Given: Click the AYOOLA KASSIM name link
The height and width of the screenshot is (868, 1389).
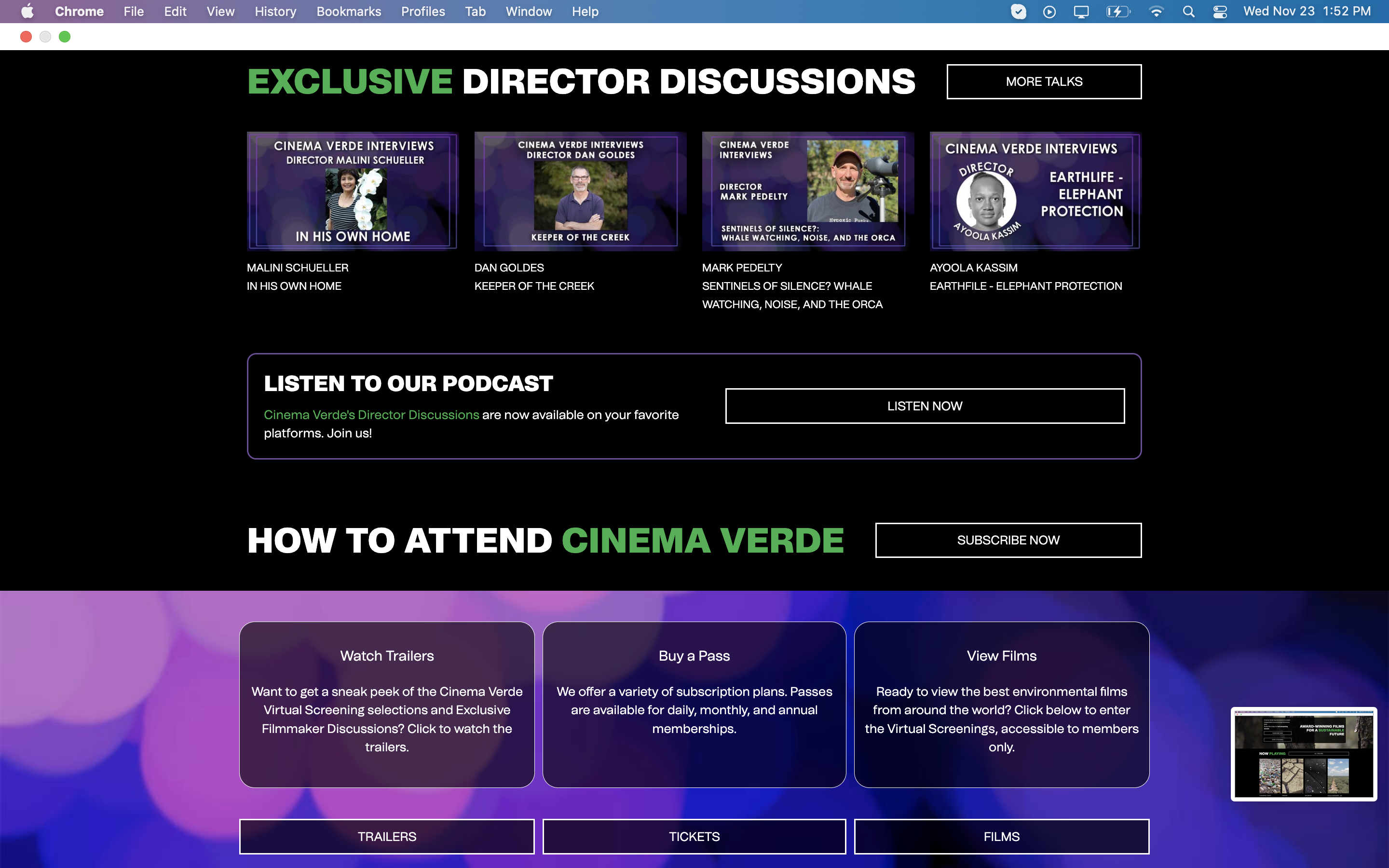Looking at the screenshot, I should pos(973,268).
